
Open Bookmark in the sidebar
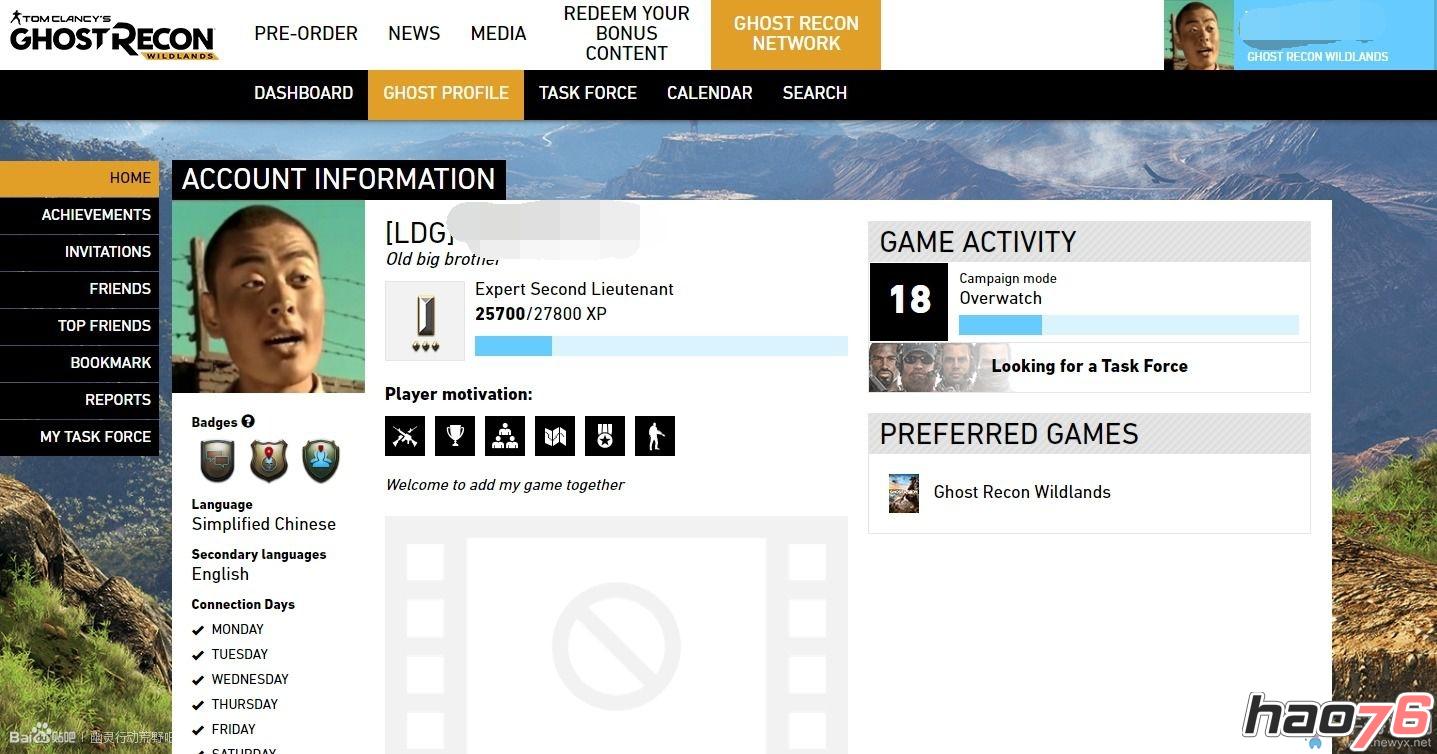(79, 363)
